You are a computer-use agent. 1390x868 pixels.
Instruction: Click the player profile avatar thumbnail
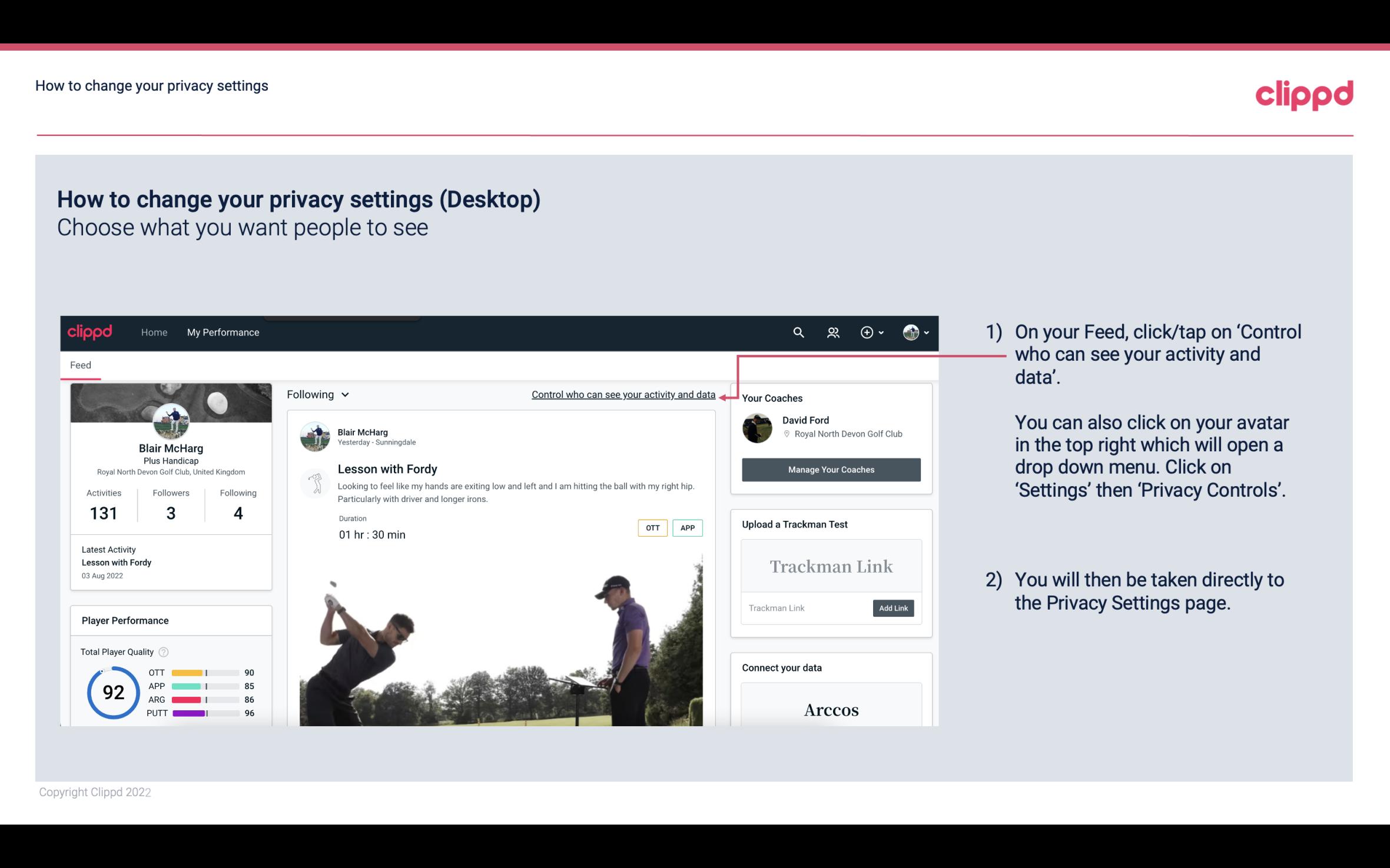[171, 421]
